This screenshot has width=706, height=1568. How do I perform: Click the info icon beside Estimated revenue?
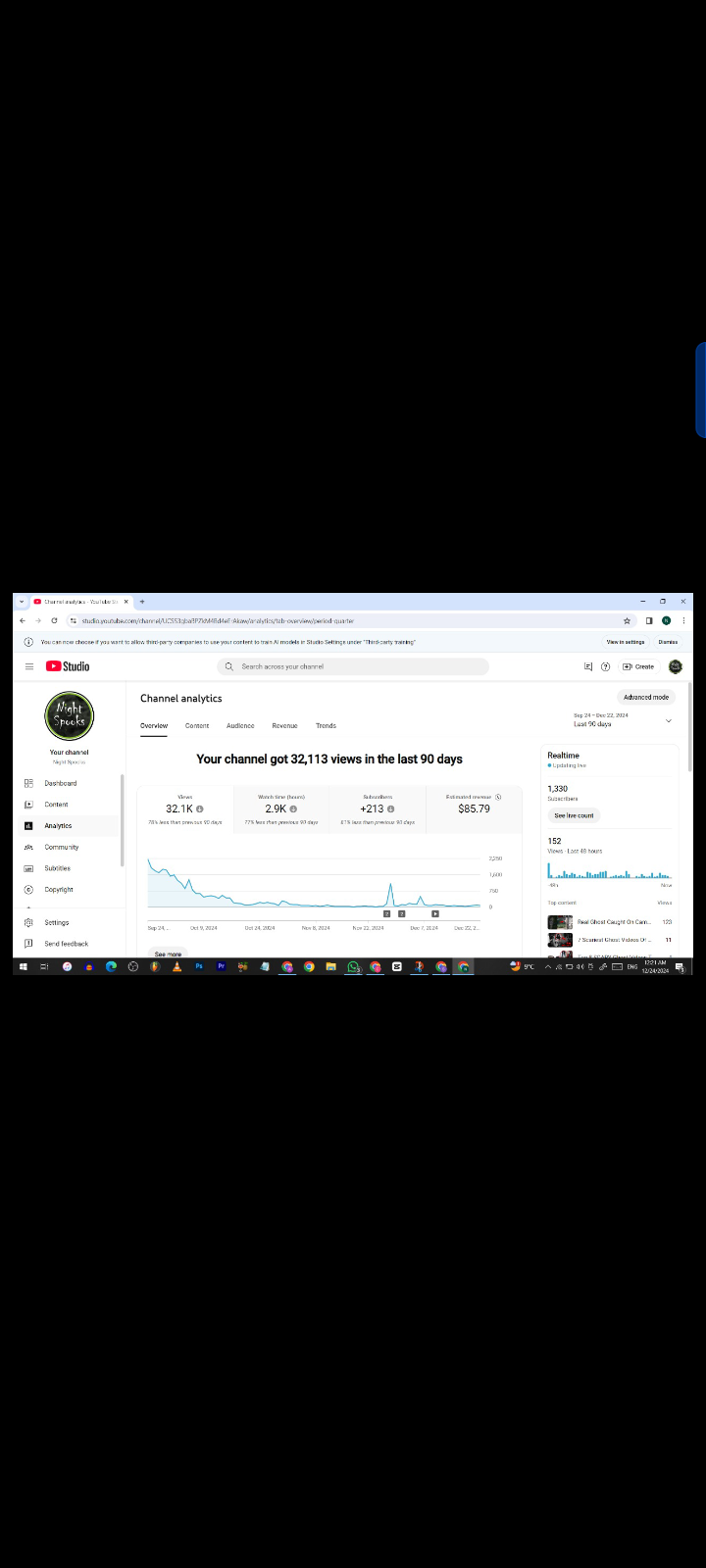click(x=498, y=797)
